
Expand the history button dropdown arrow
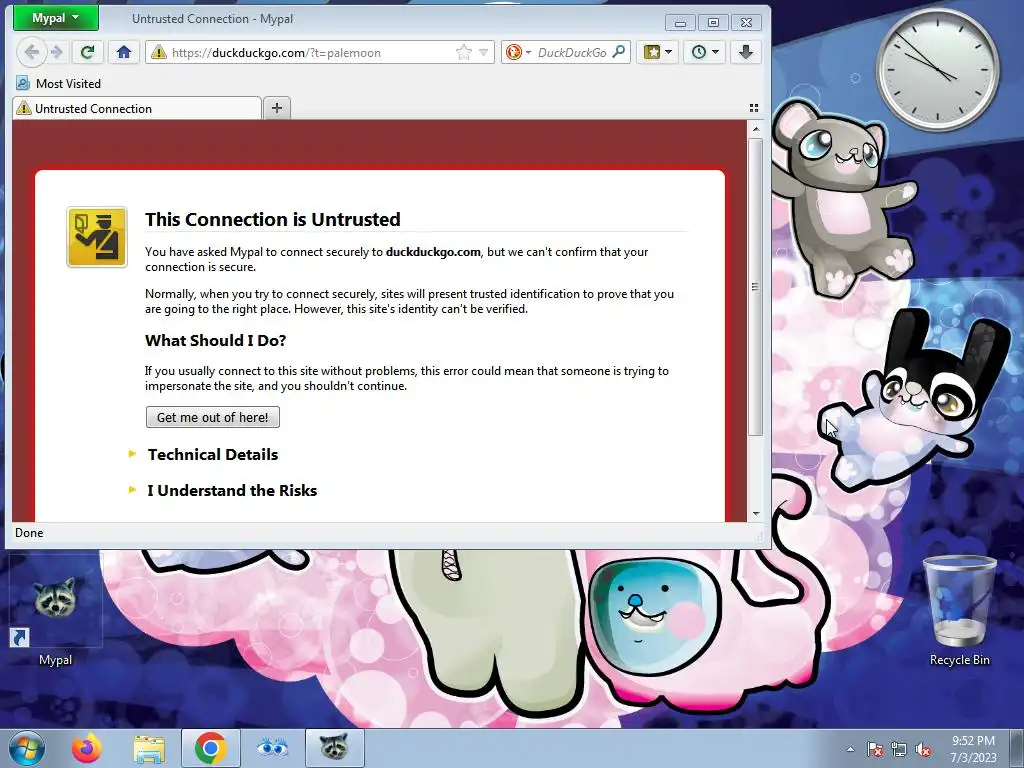point(715,52)
